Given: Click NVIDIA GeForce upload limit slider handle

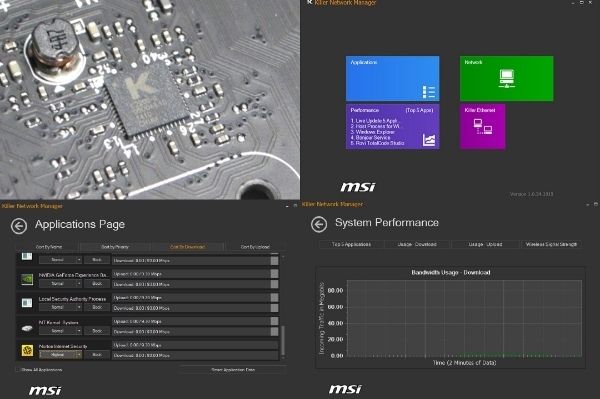Looking at the screenshot, I should (274, 274).
